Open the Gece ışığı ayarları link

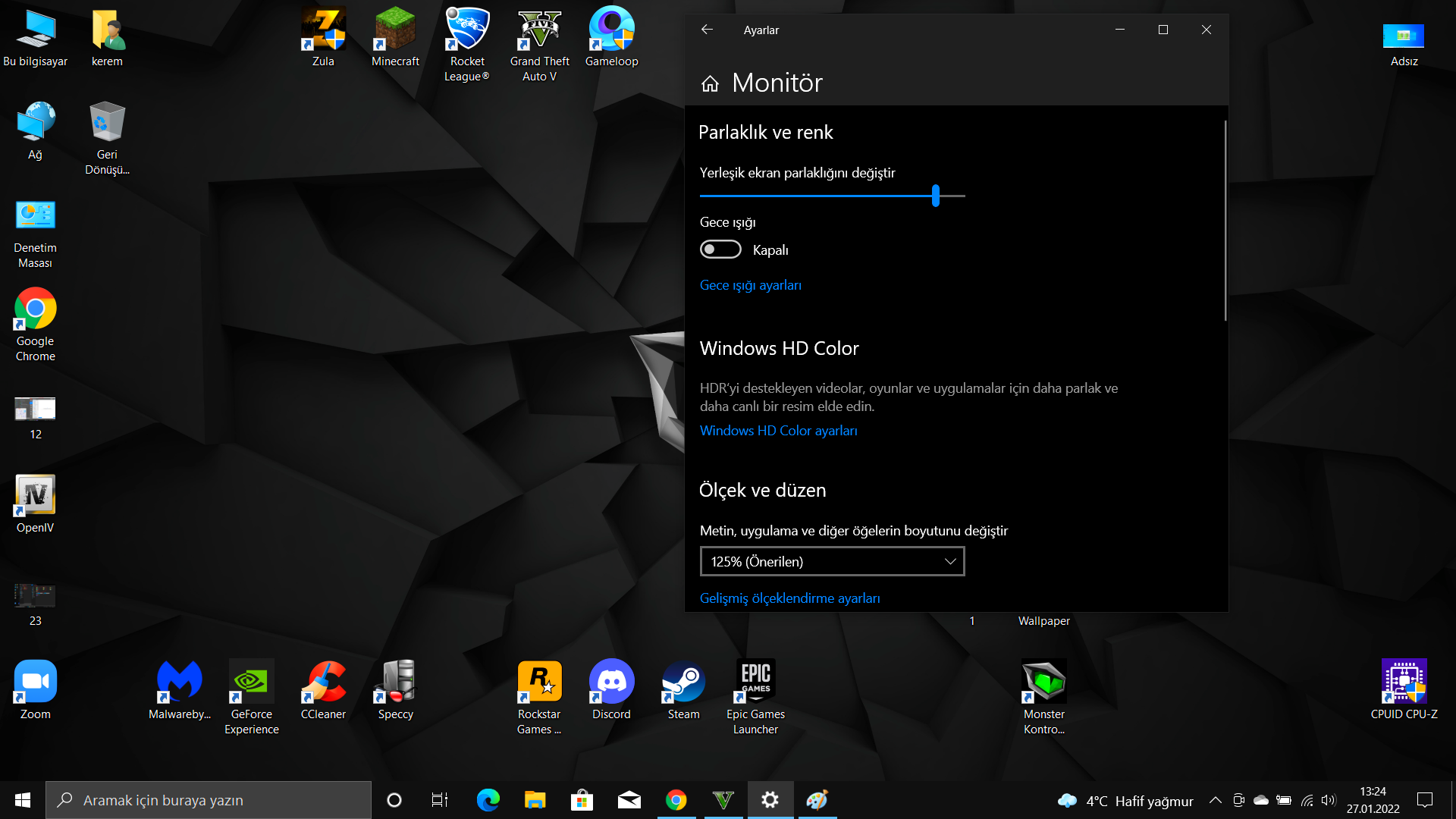coord(750,285)
